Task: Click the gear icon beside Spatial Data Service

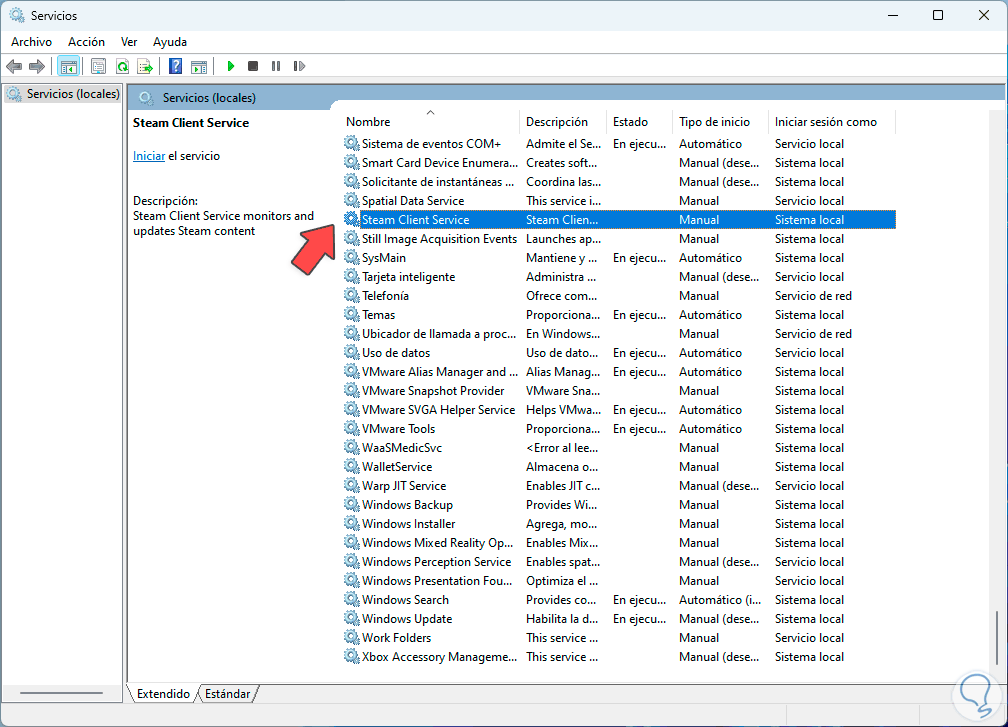Action: click(x=351, y=200)
